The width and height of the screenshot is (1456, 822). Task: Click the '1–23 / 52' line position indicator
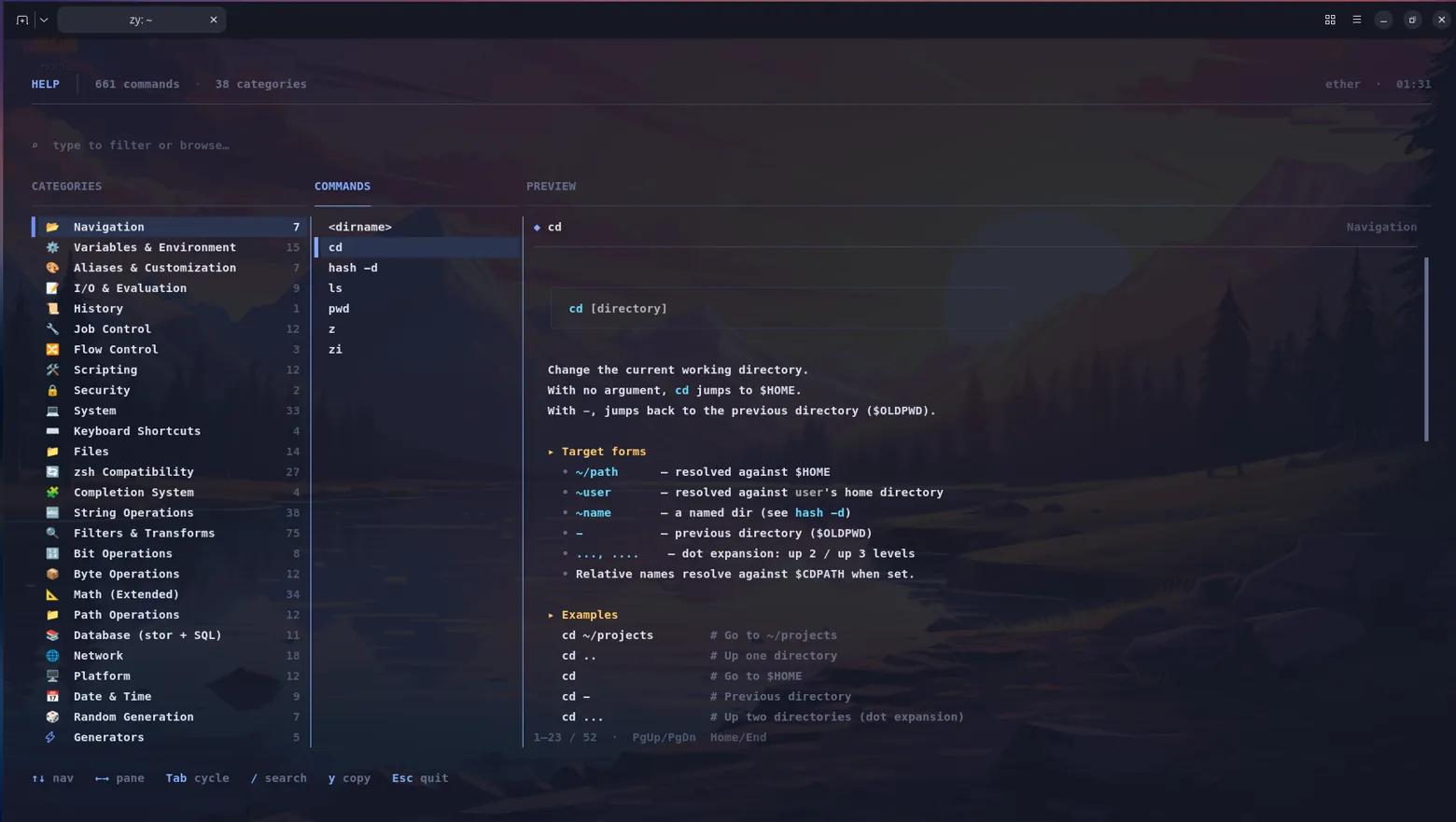point(565,738)
